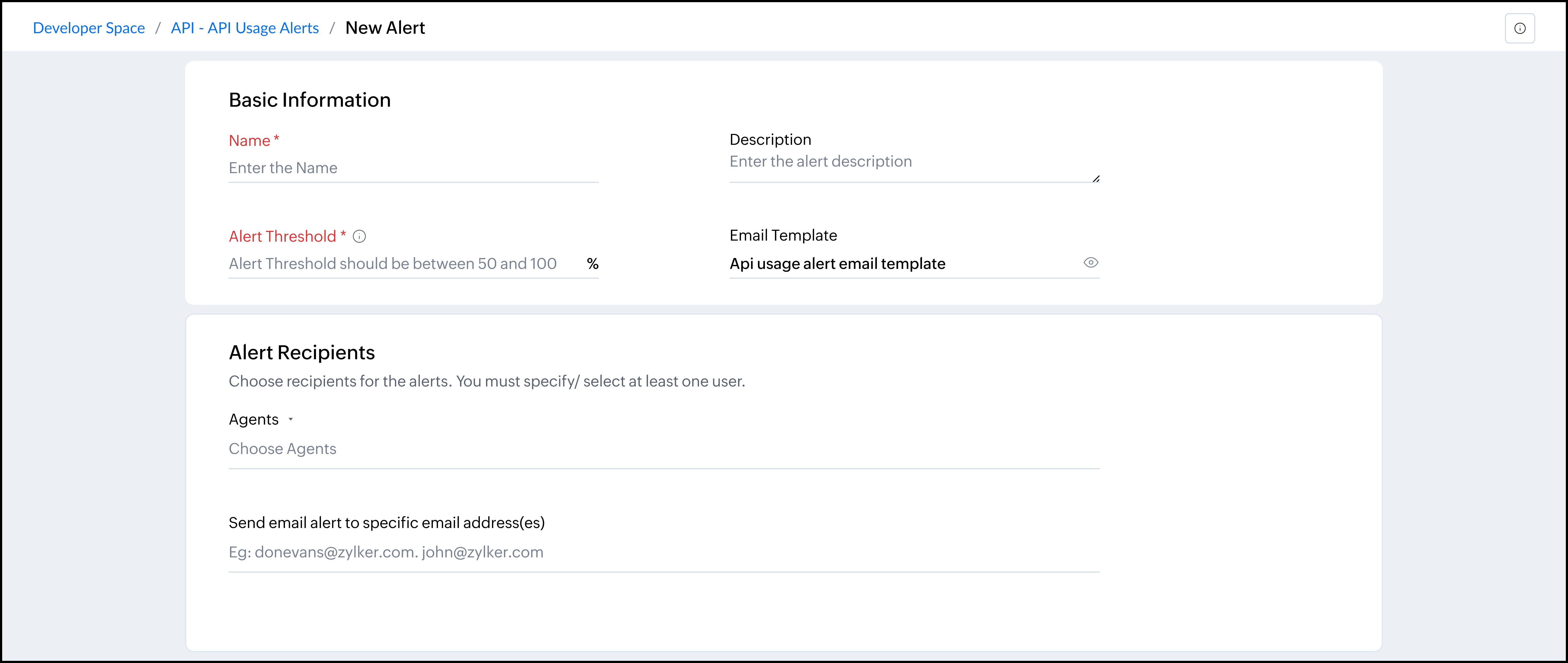Click the Alert Threshold percentage input
The height and width of the screenshot is (663, 1568).
click(402, 264)
